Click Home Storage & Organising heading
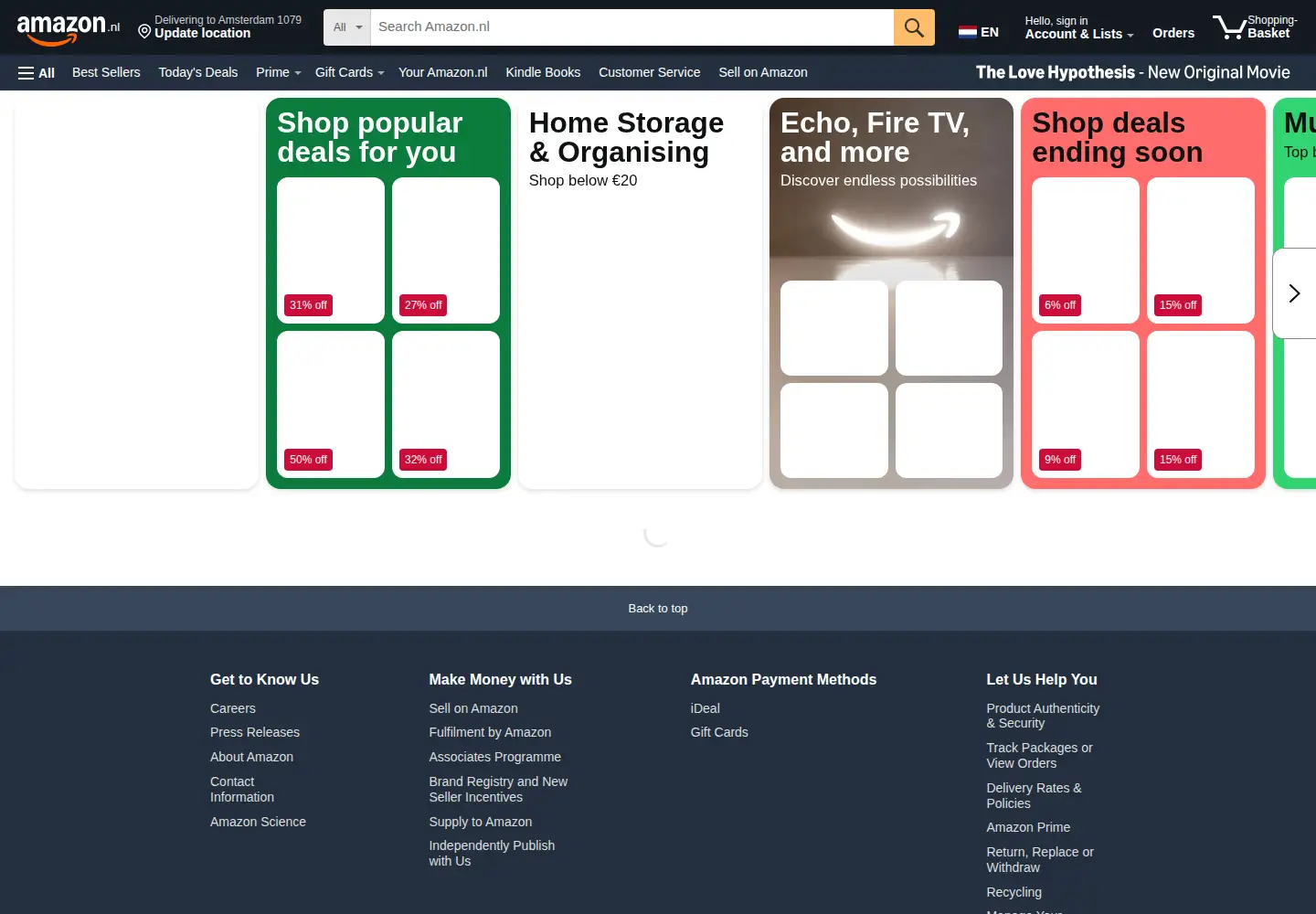 click(x=627, y=137)
